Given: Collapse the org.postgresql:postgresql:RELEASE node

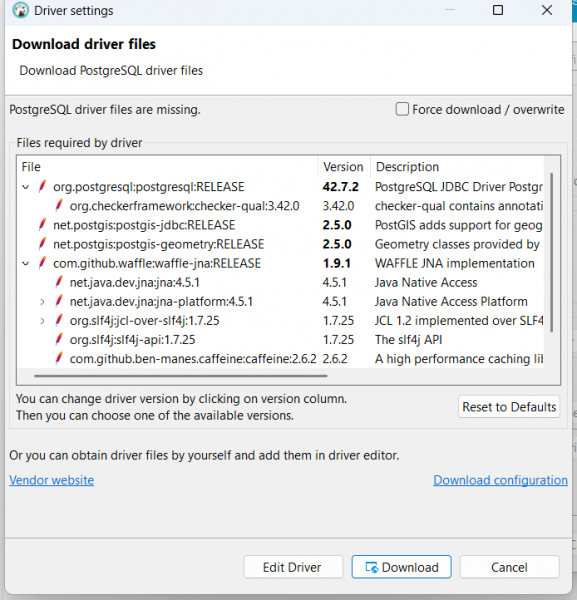Looking at the screenshot, I should (x=26, y=187).
